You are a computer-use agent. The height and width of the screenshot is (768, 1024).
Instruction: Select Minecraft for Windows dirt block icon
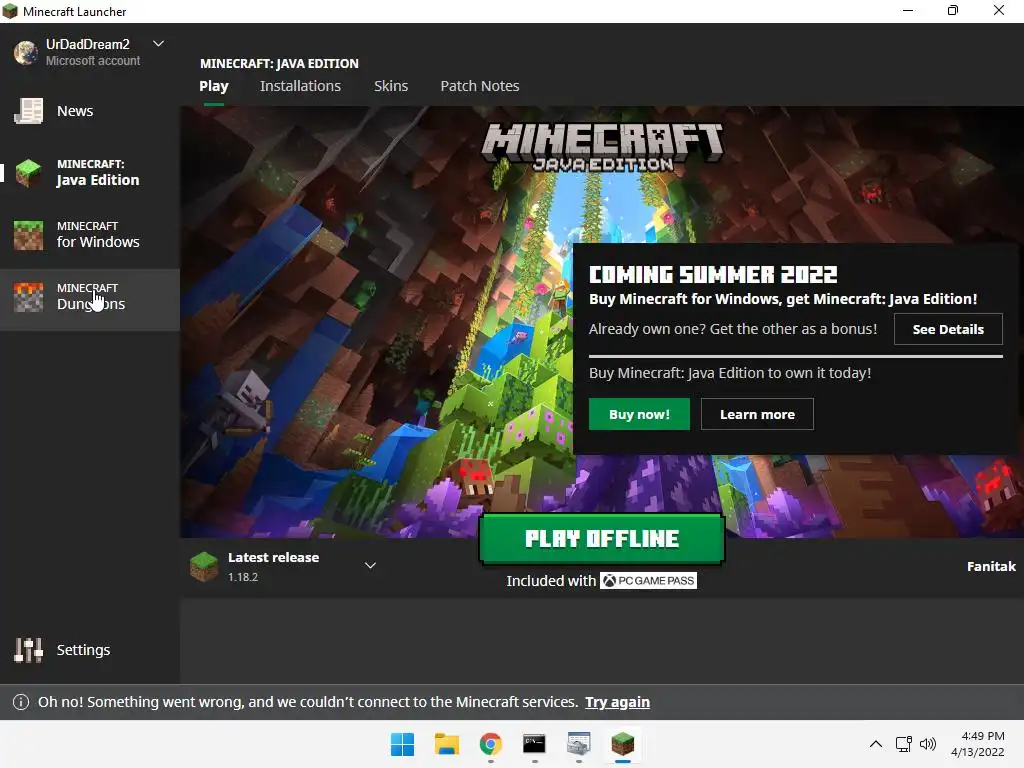(29, 235)
